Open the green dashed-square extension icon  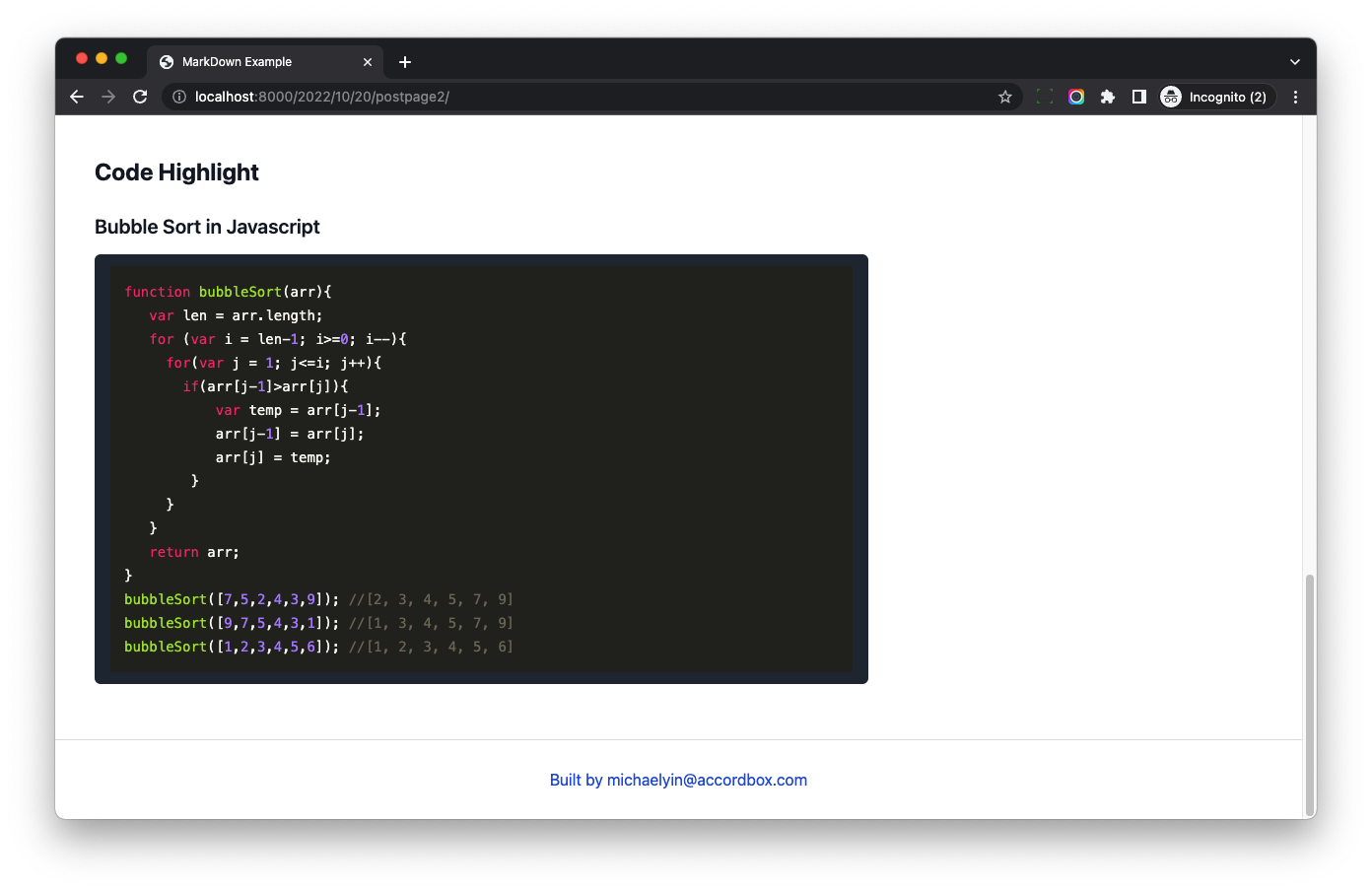click(1045, 97)
